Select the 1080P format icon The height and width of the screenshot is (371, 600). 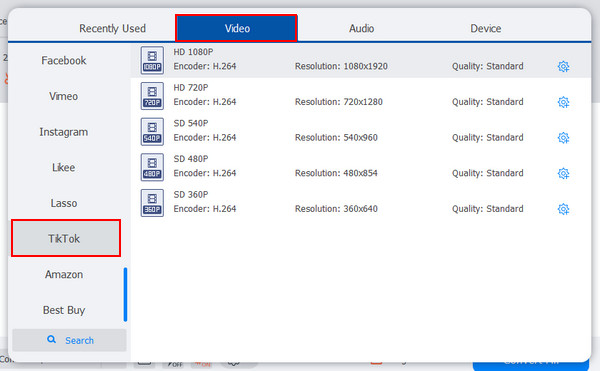point(152,60)
